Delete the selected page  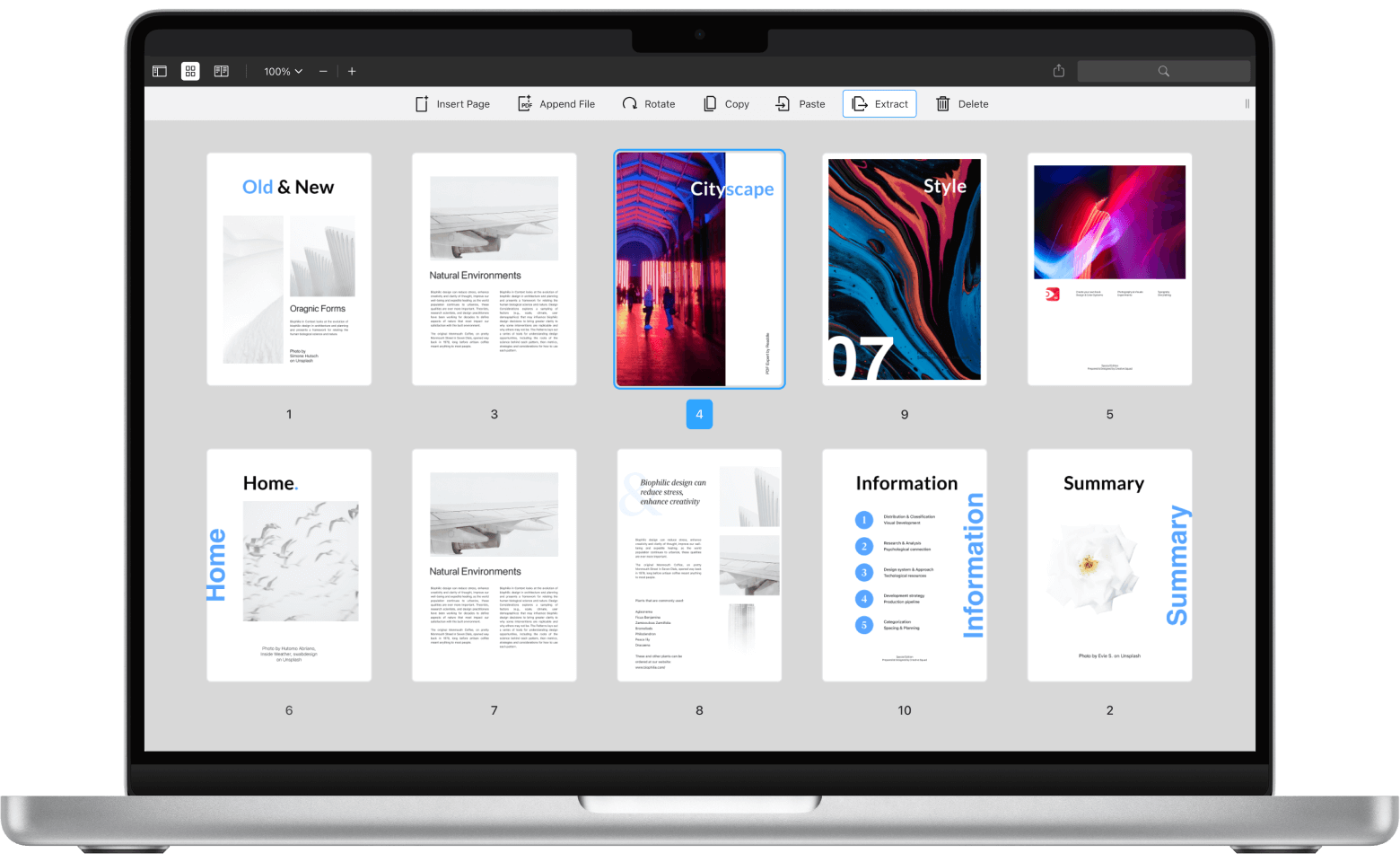click(962, 104)
